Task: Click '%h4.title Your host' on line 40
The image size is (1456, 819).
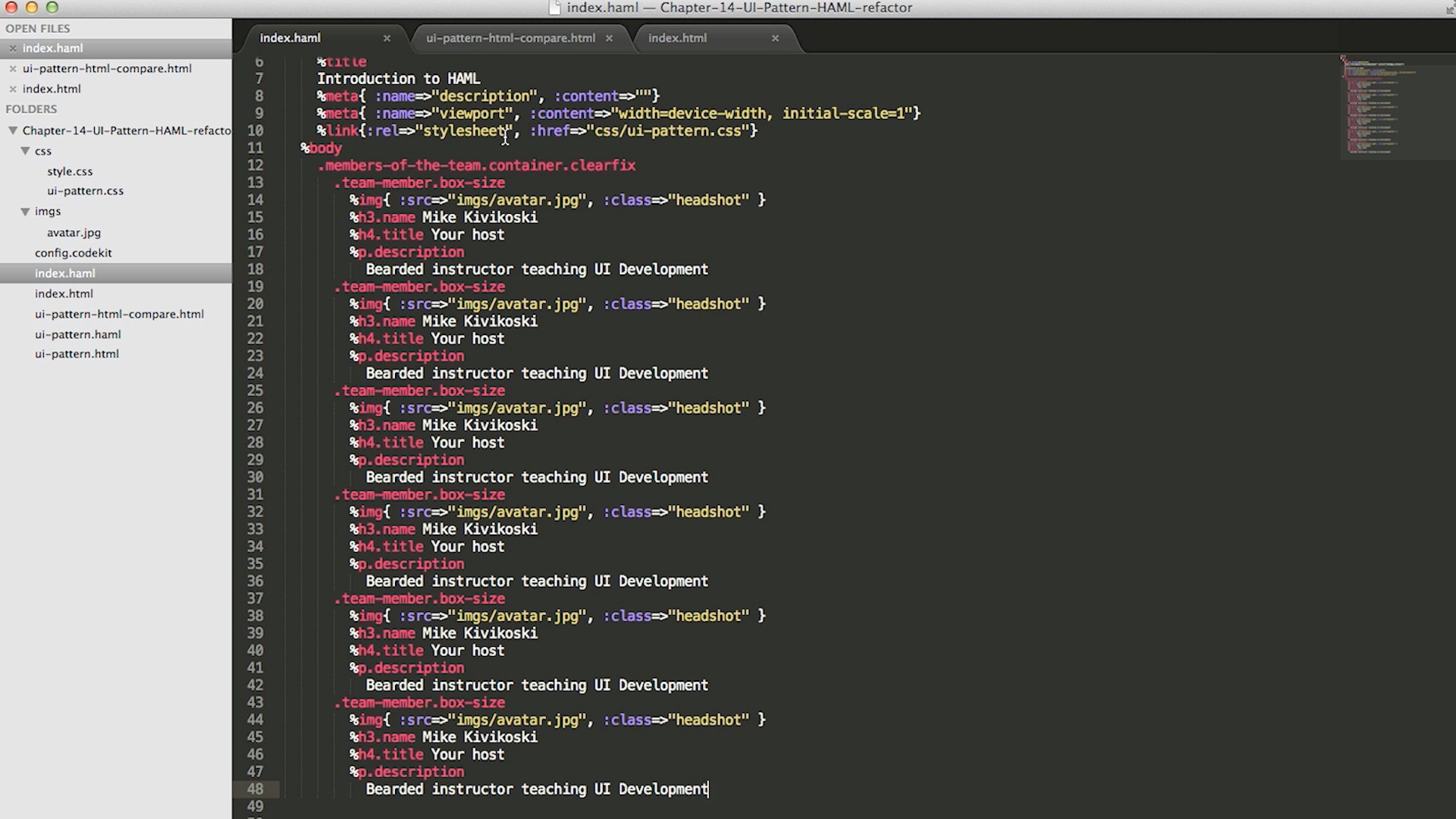Action: click(427, 651)
